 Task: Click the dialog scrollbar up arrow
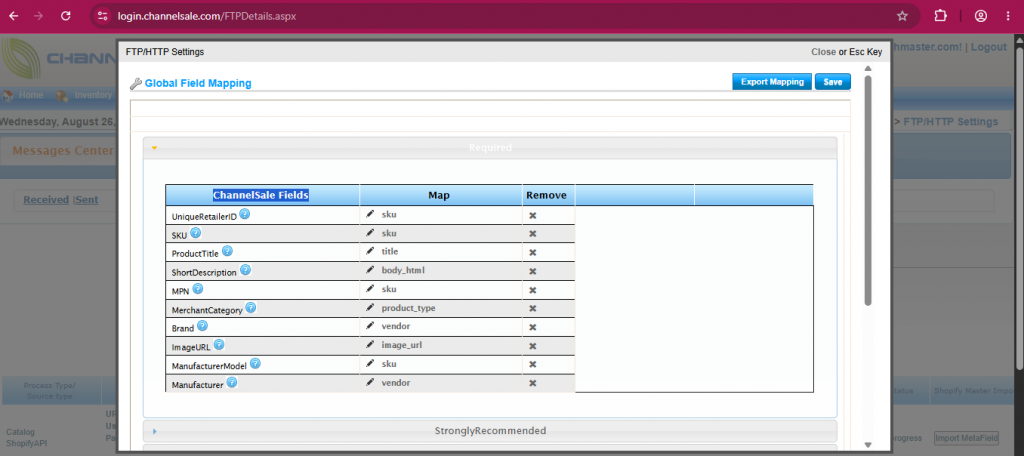[x=868, y=68]
